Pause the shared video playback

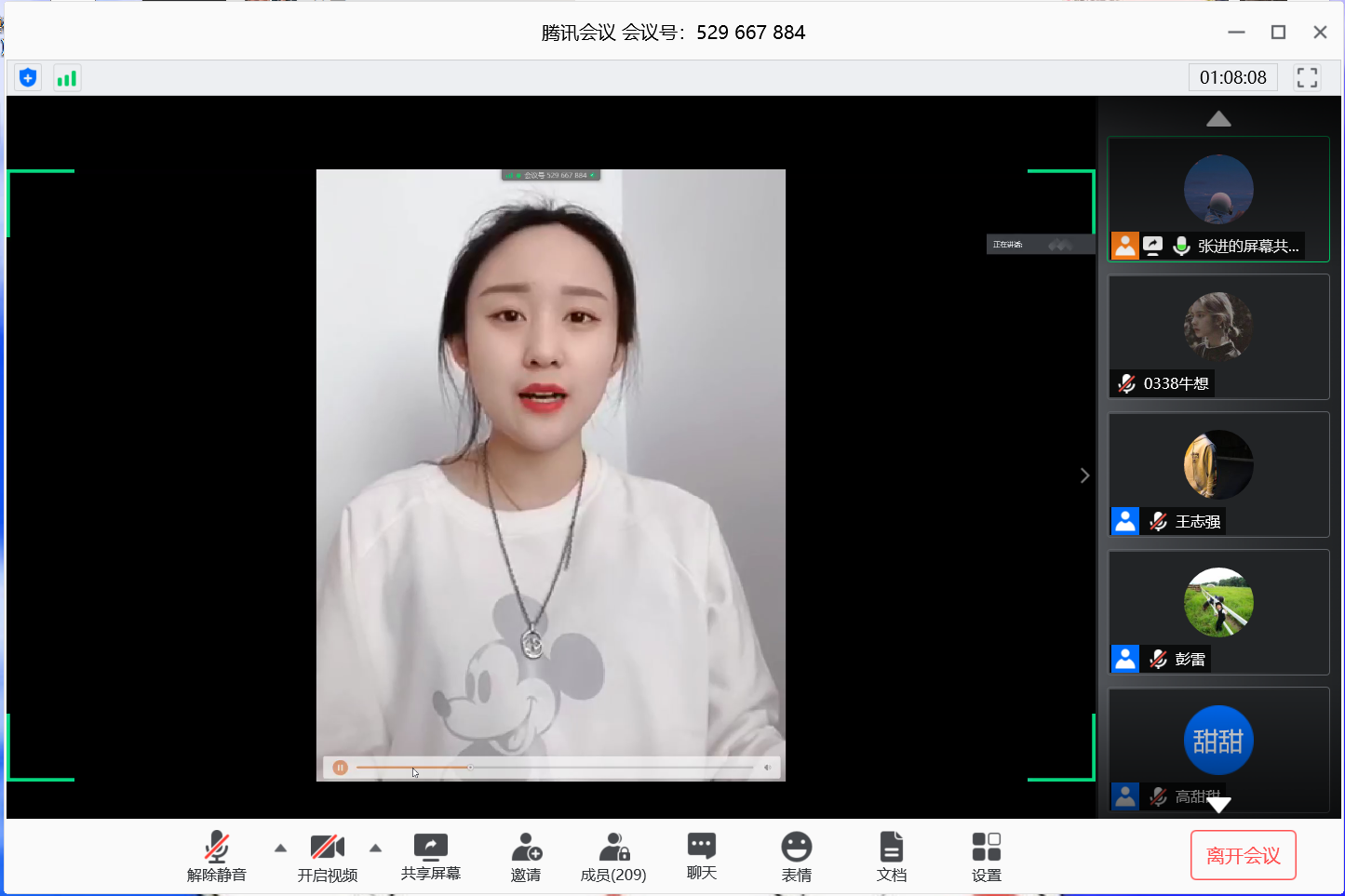(x=341, y=768)
